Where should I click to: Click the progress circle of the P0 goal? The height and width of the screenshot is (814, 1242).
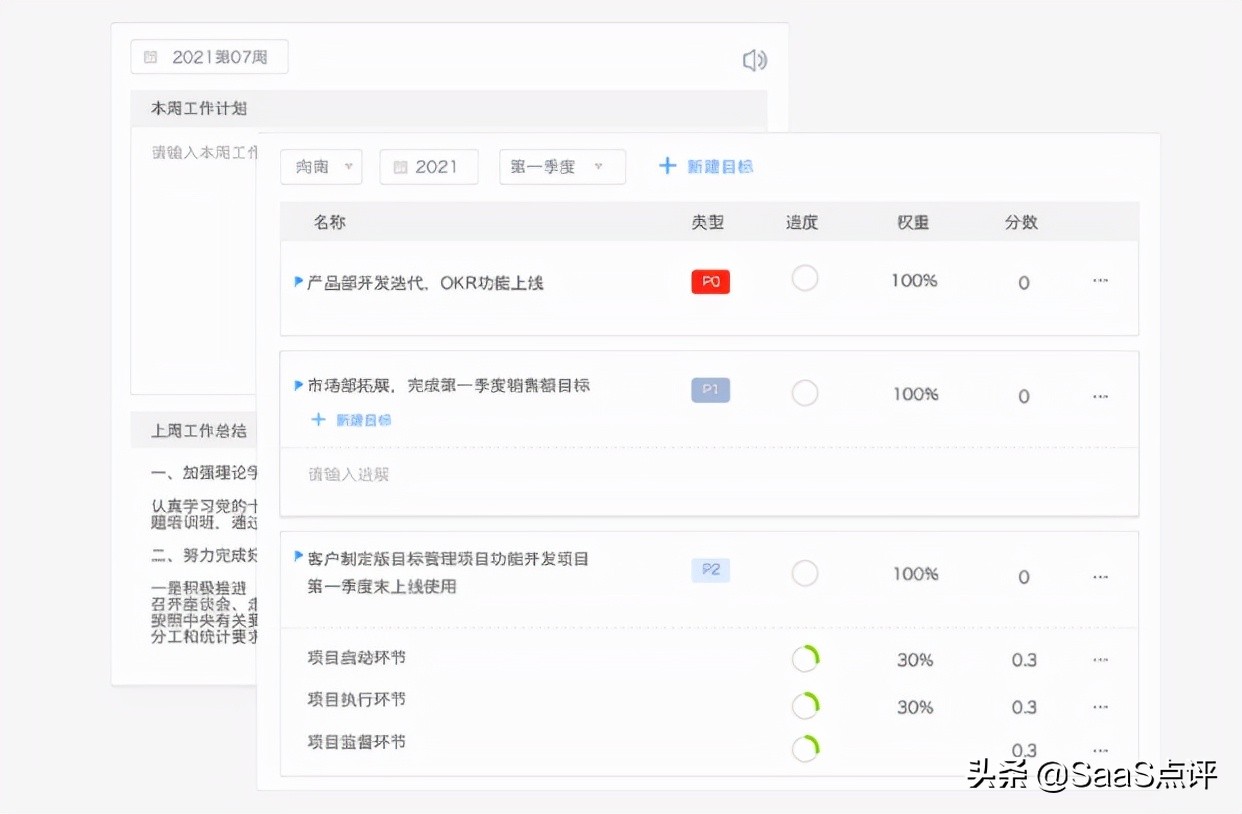(x=805, y=279)
